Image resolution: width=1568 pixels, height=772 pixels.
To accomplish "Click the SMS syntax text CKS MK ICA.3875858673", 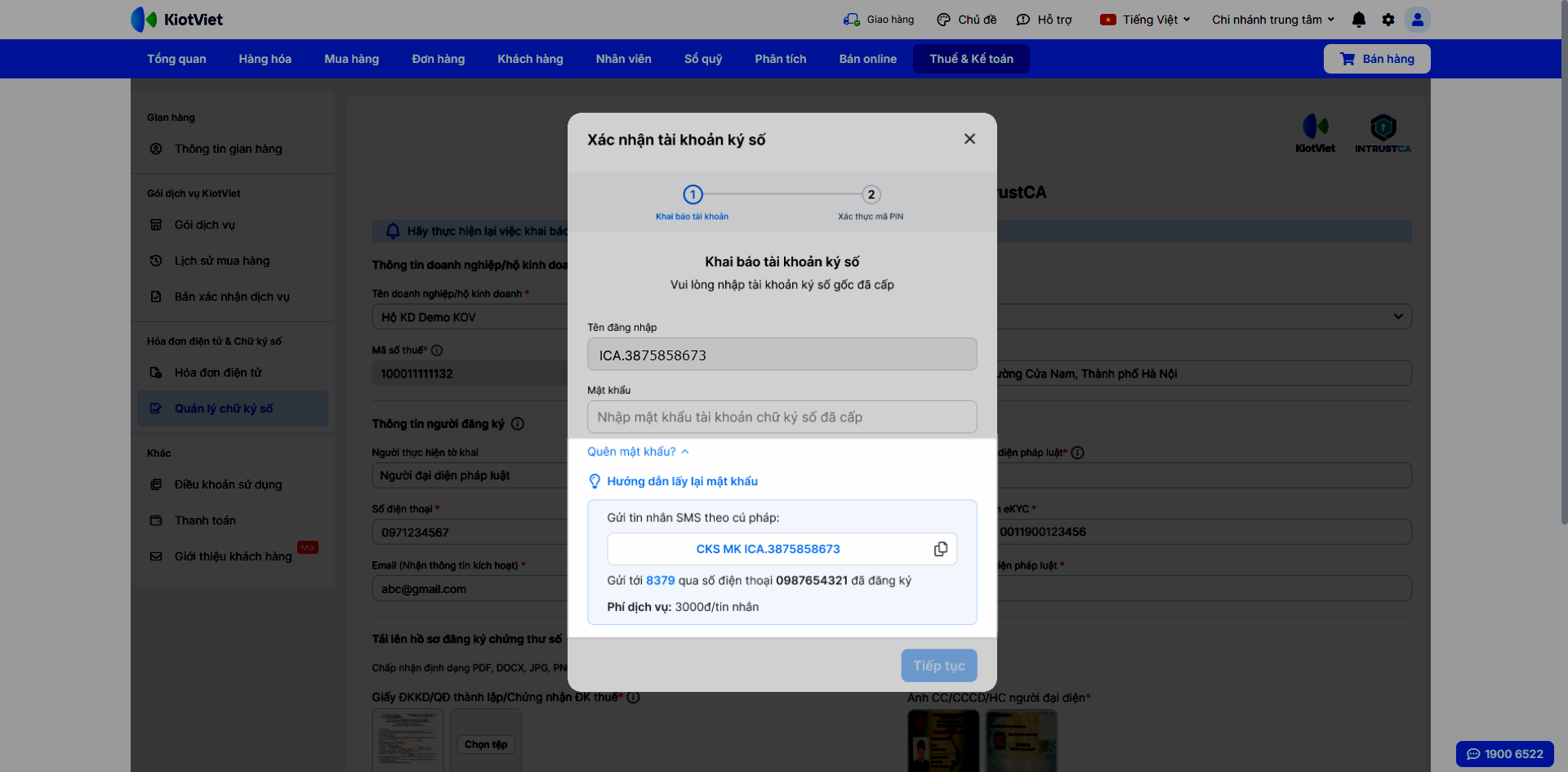I will click(x=768, y=549).
